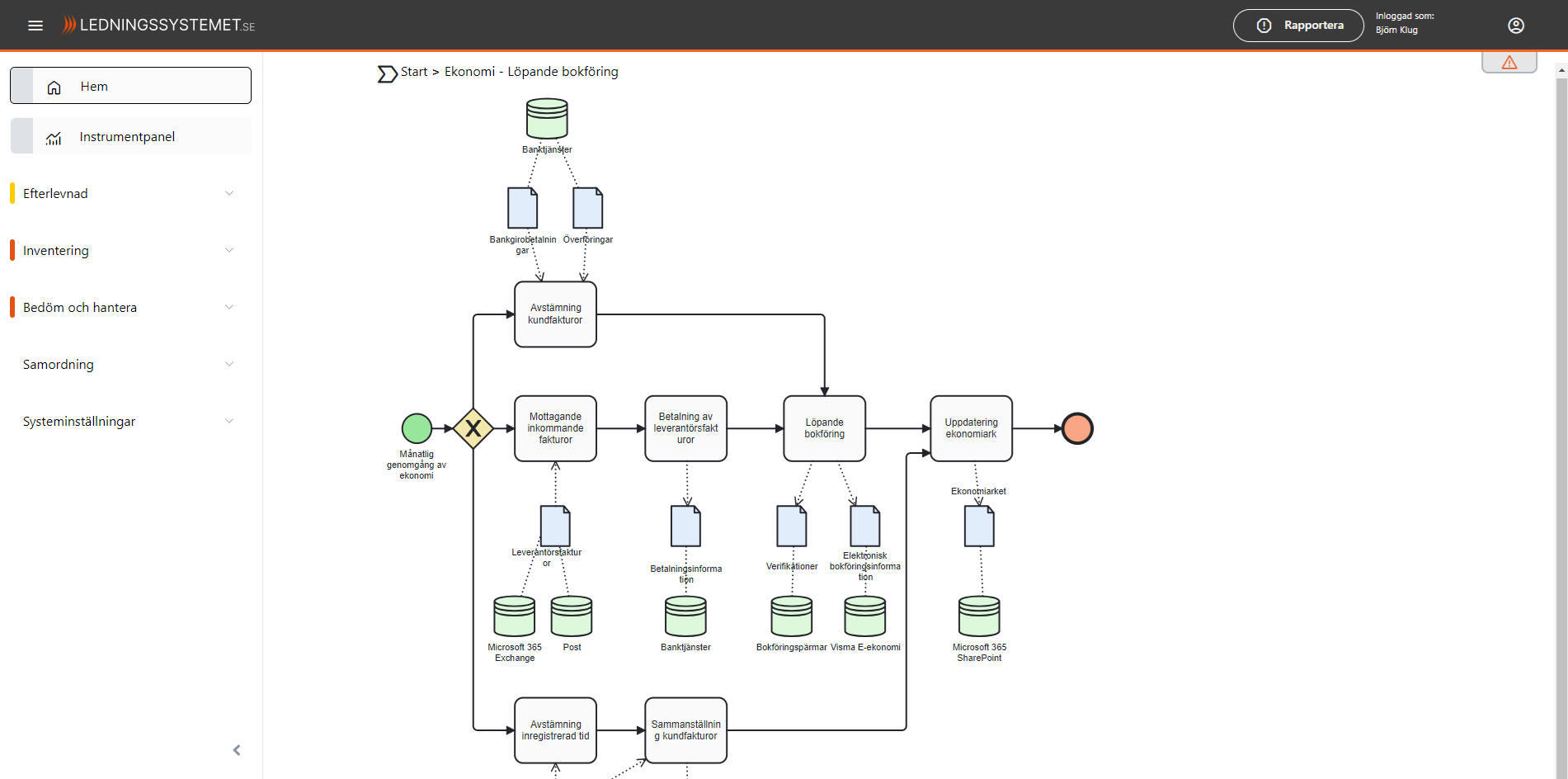Open the Instrumentpanel menu item
The image size is (1568, 779).
(130, 136)
